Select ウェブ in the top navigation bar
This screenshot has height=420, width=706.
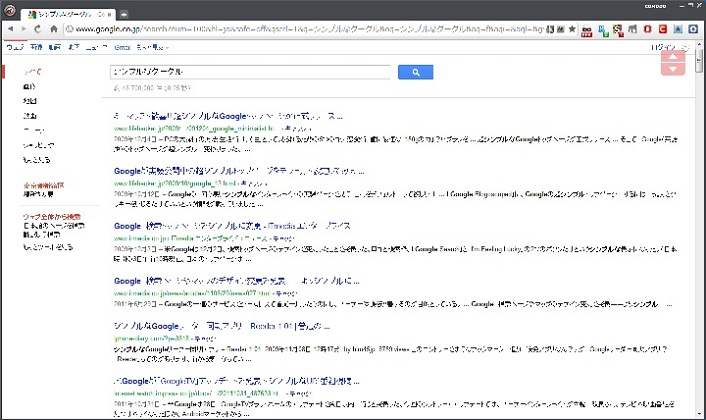pos(15,47)
